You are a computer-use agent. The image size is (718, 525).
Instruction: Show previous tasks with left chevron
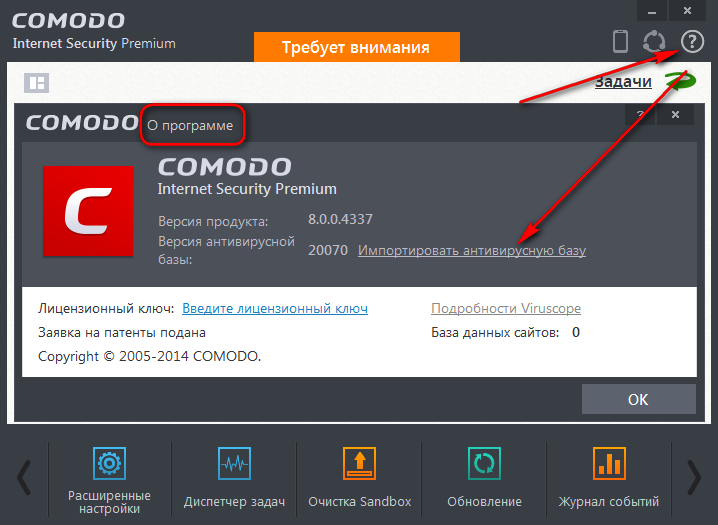click(24, 478)
